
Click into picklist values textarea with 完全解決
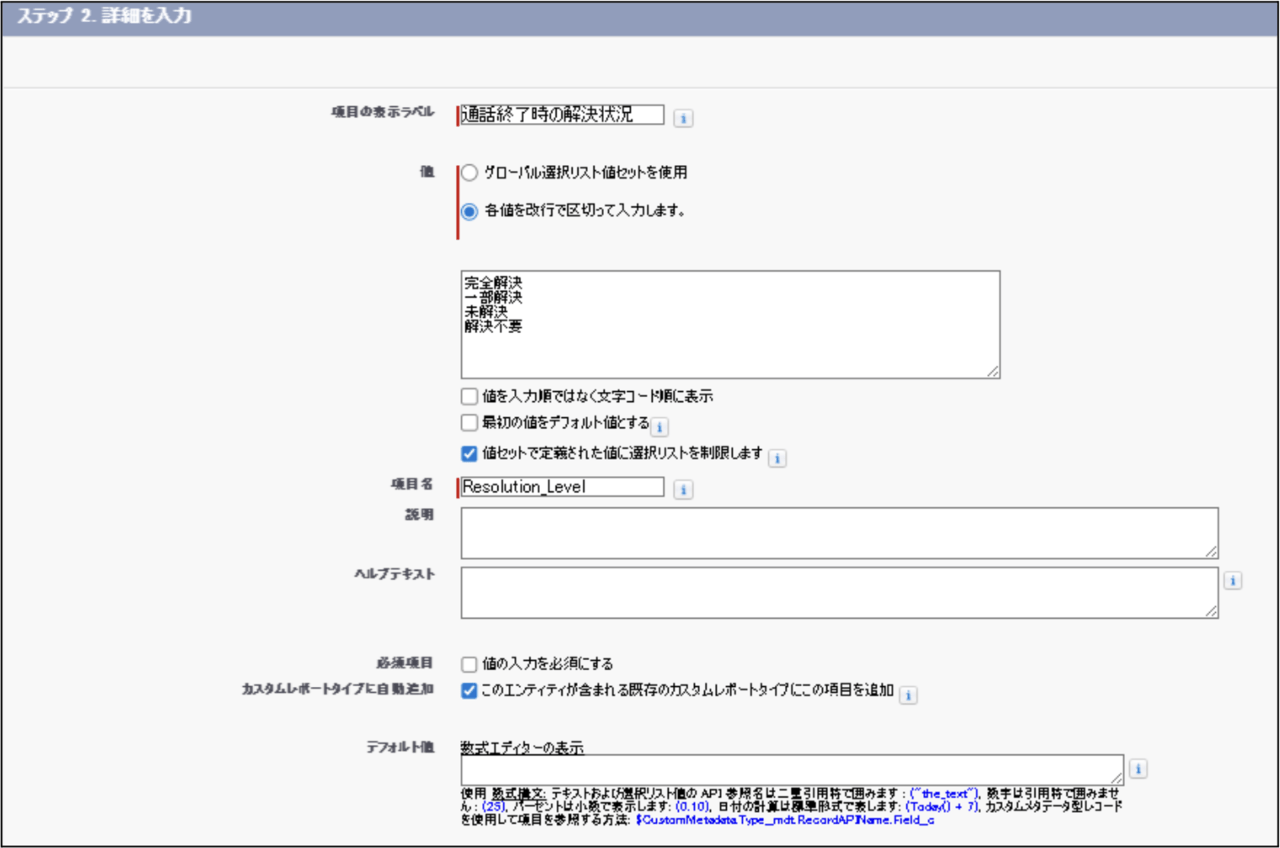pos(730,325)
